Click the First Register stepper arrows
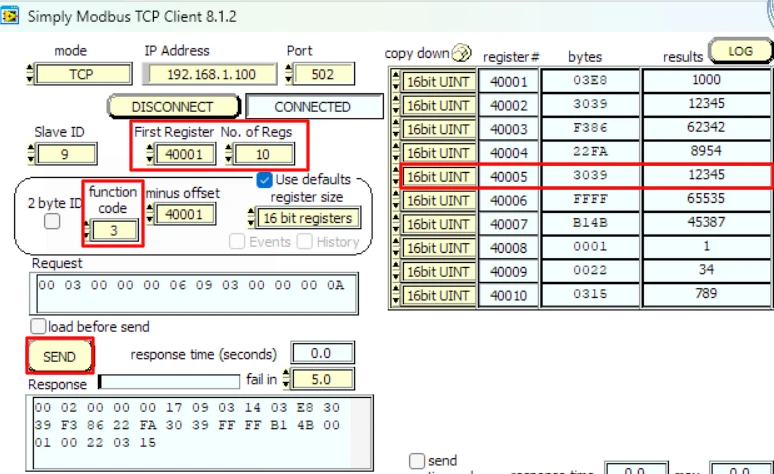This screenshot has height=474, width=774. click(x=150, y=154)
